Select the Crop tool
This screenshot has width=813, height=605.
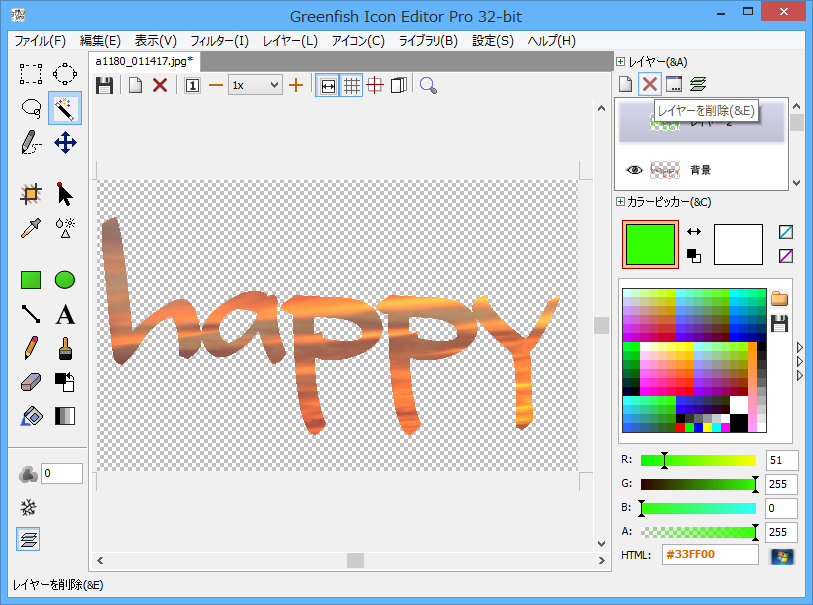click(31, 194)
